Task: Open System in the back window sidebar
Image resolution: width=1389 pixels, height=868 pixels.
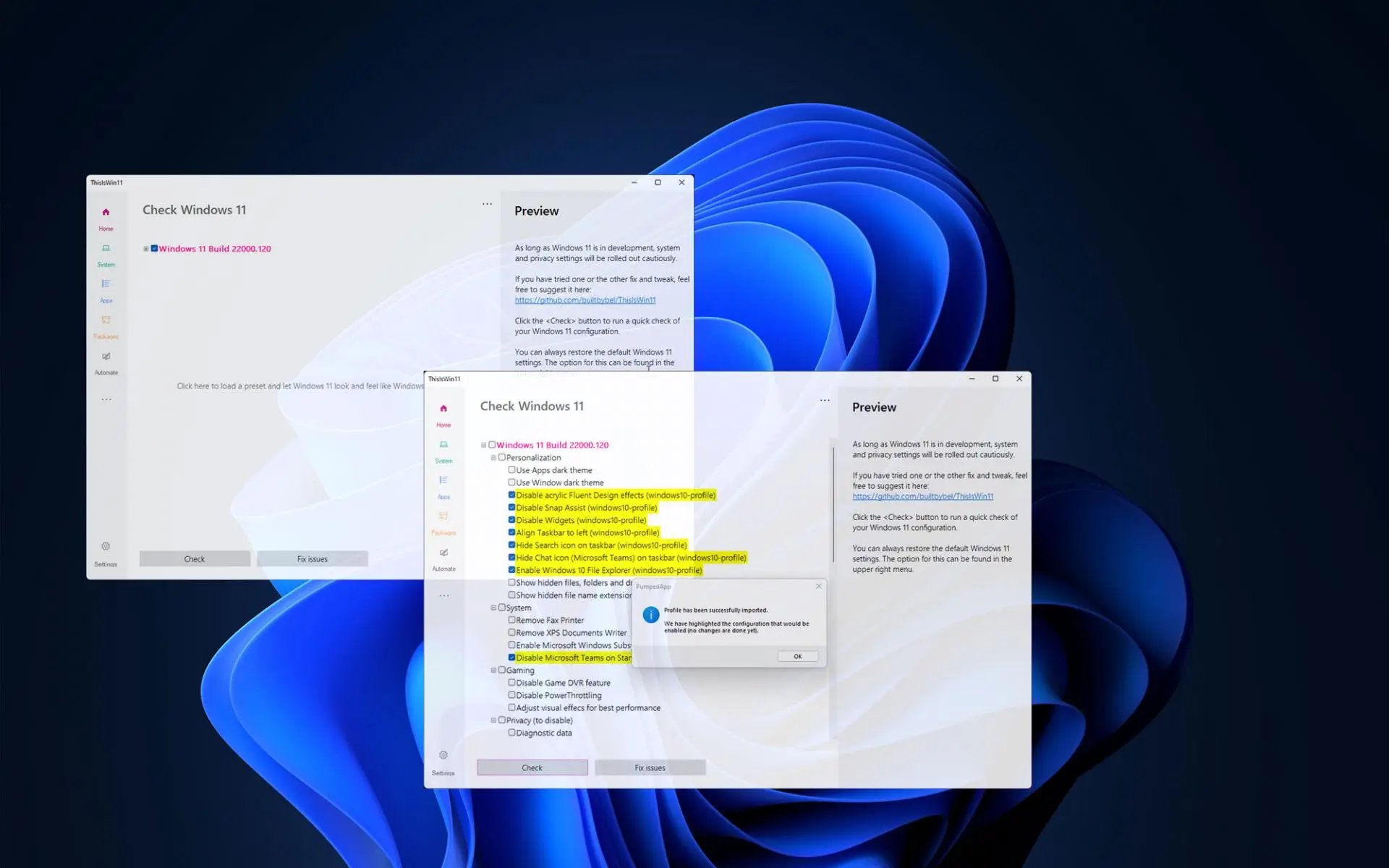Action: pos(106,255)
